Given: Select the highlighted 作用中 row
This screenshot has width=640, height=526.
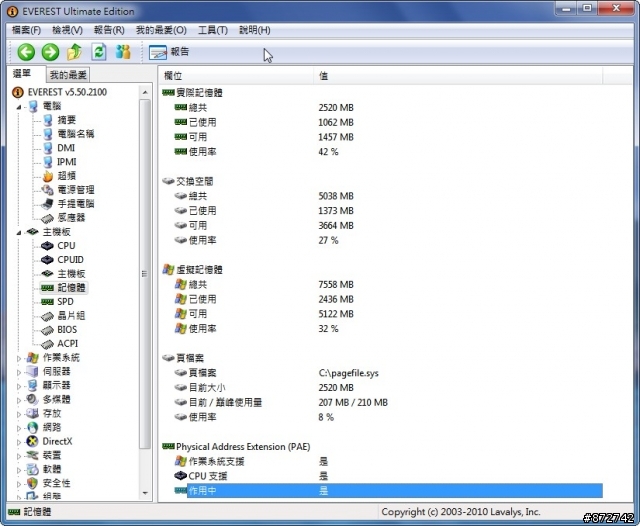Looking at the screenshot, I should (x=395, y=491).
